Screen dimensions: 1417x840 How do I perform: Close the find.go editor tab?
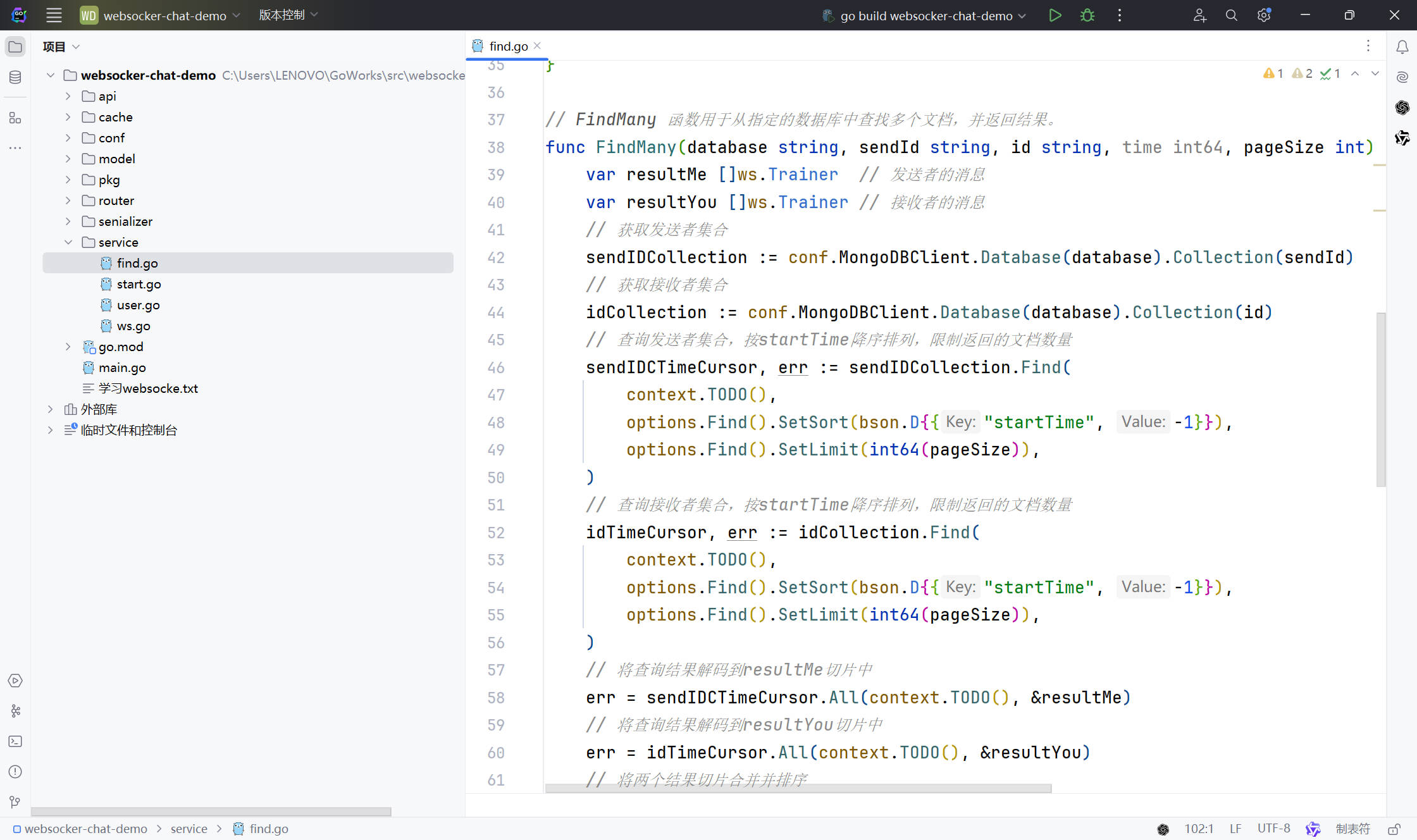click(x=537, y=46)
